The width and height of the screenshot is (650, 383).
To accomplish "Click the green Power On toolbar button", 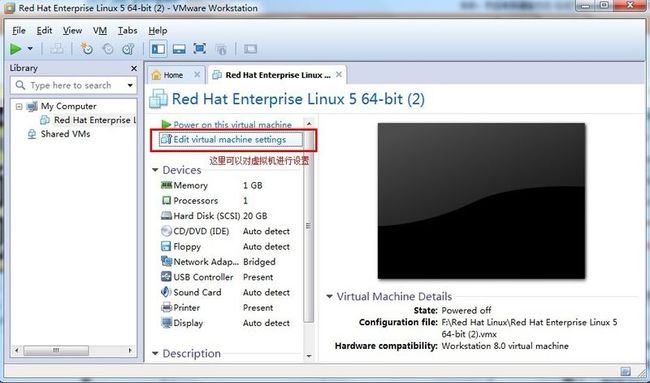I will [x=16, y=49].
